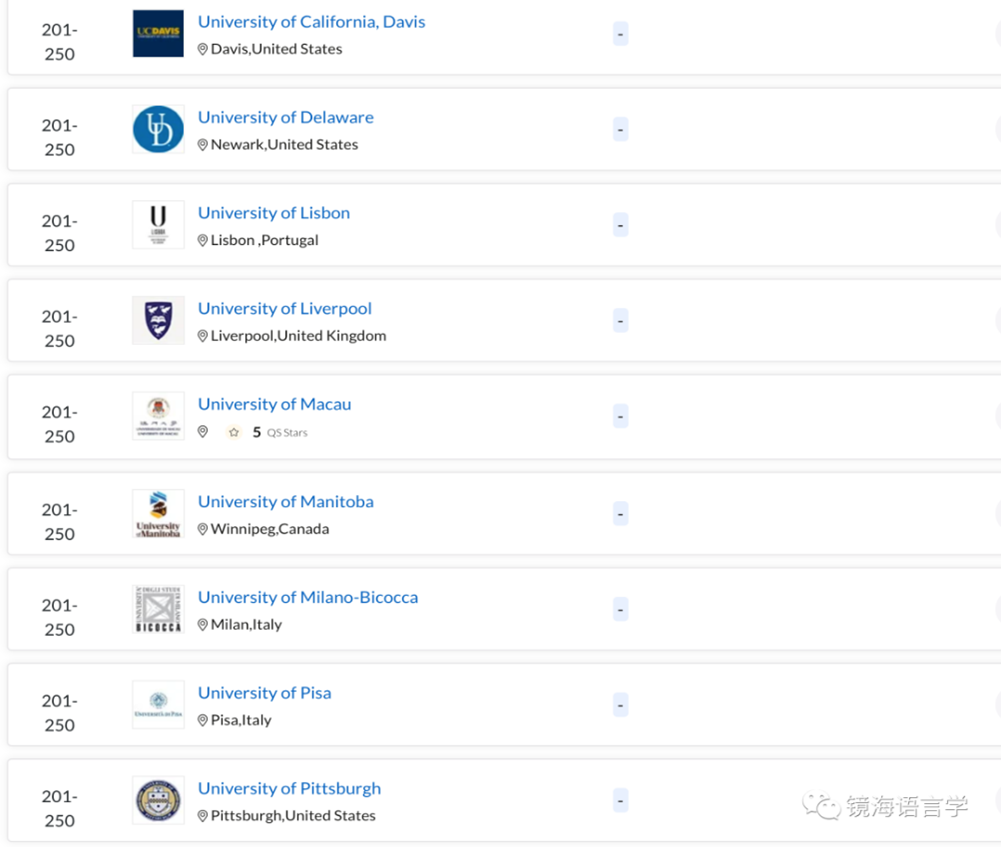
Task: Click the score dash badge for University of Liverpool
Action: [621, 320]
